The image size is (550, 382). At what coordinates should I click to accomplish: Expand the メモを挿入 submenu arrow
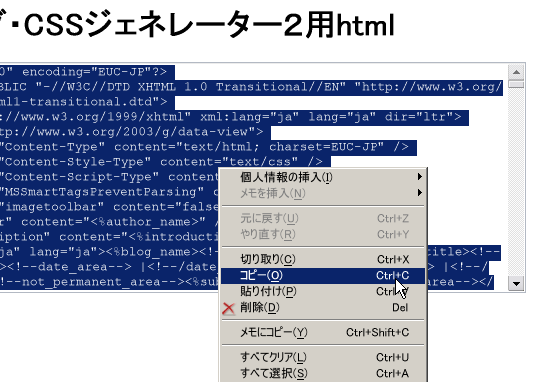(420, 193)
